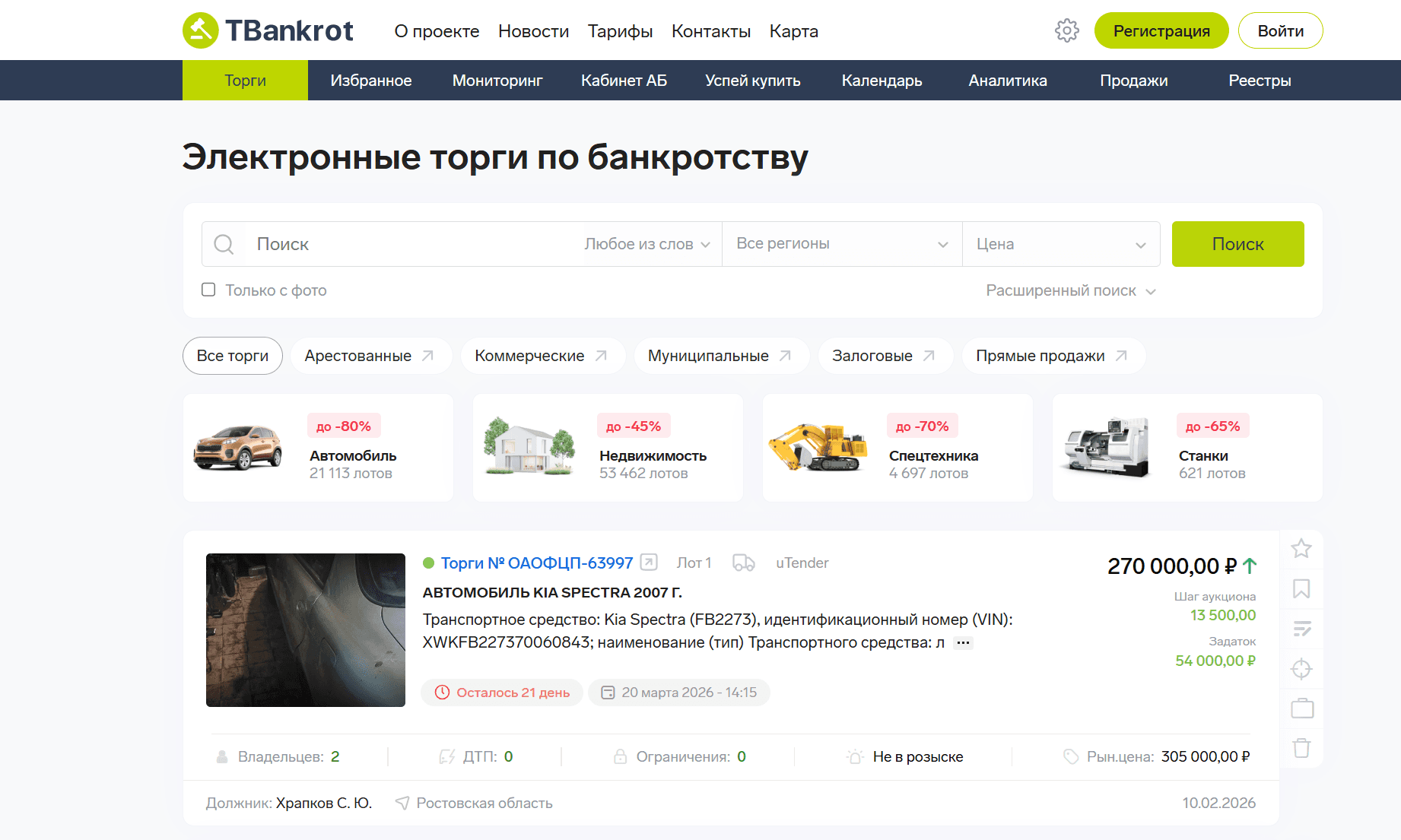The image size is (1401, 840).
Task: Expand the description with the three-dot icon
Action: [x=963, y=642]
